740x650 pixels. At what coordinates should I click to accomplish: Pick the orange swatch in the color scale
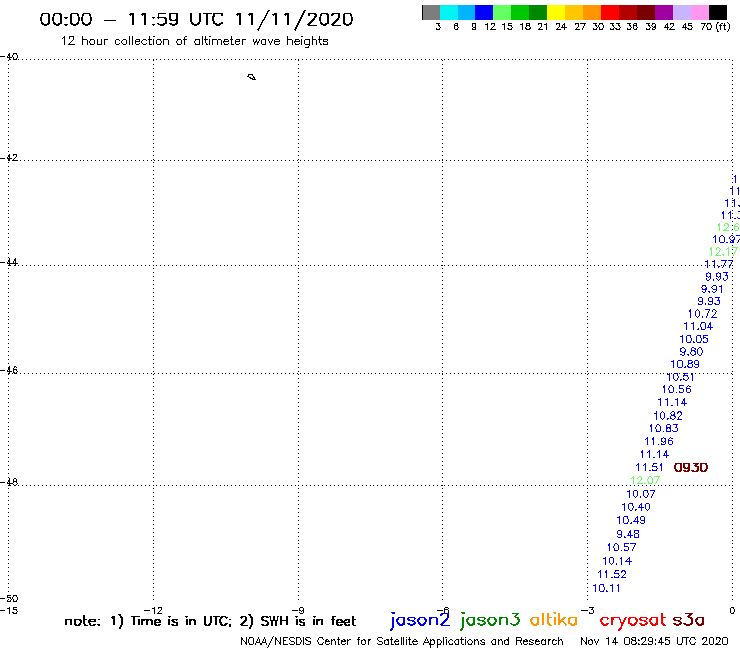pos(591,12)
